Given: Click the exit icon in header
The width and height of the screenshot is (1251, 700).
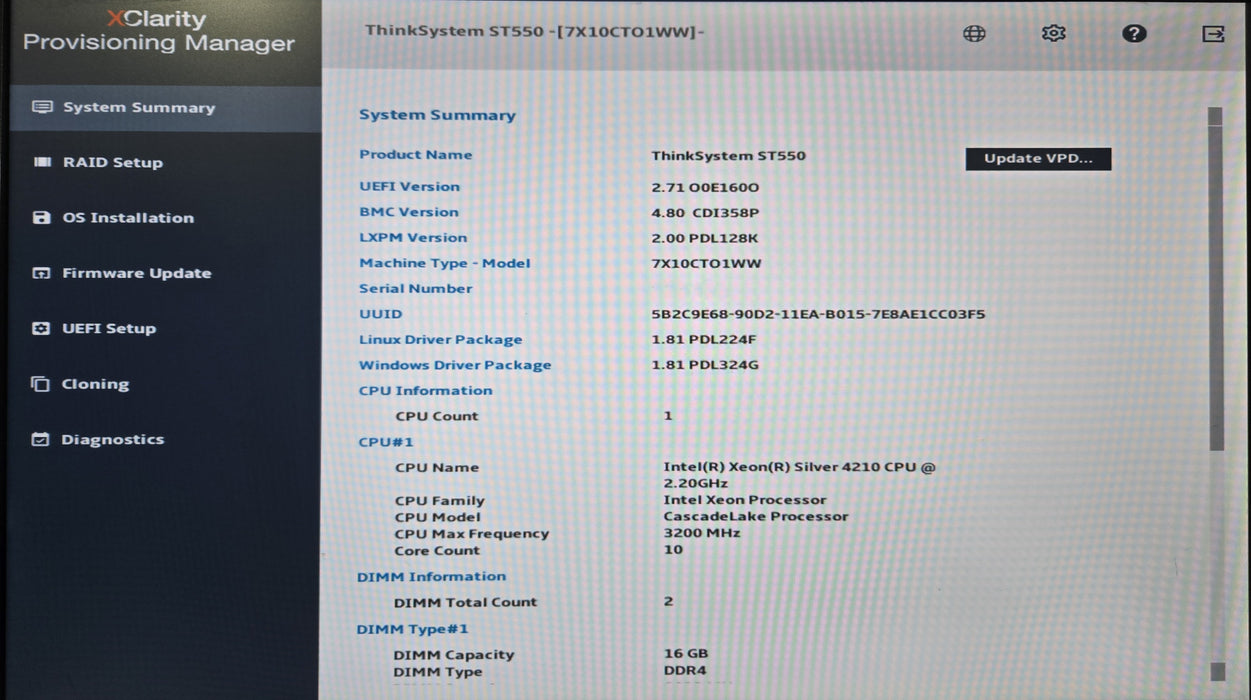Looking at the screenshot, I should pos(1213,33).
